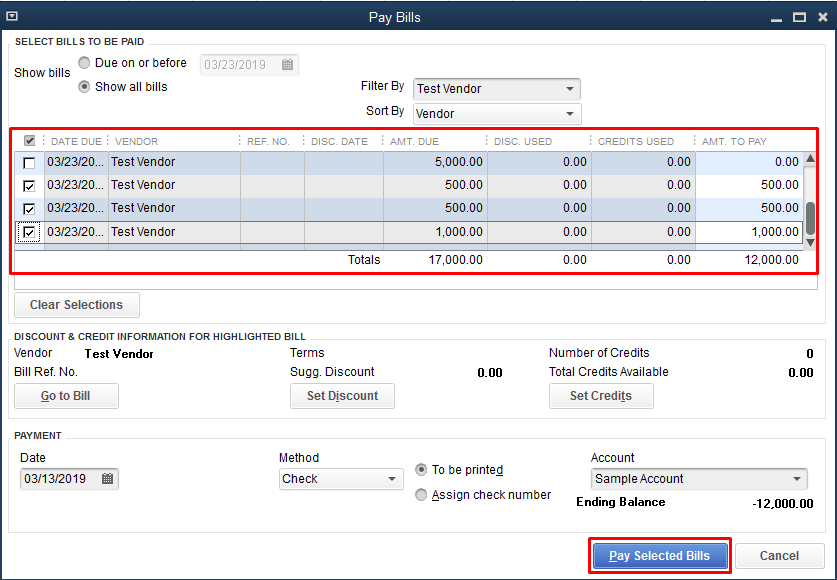The image size is (837, 580).
Task: Open the Sort By dropdown
Action: tap(569, 114)
